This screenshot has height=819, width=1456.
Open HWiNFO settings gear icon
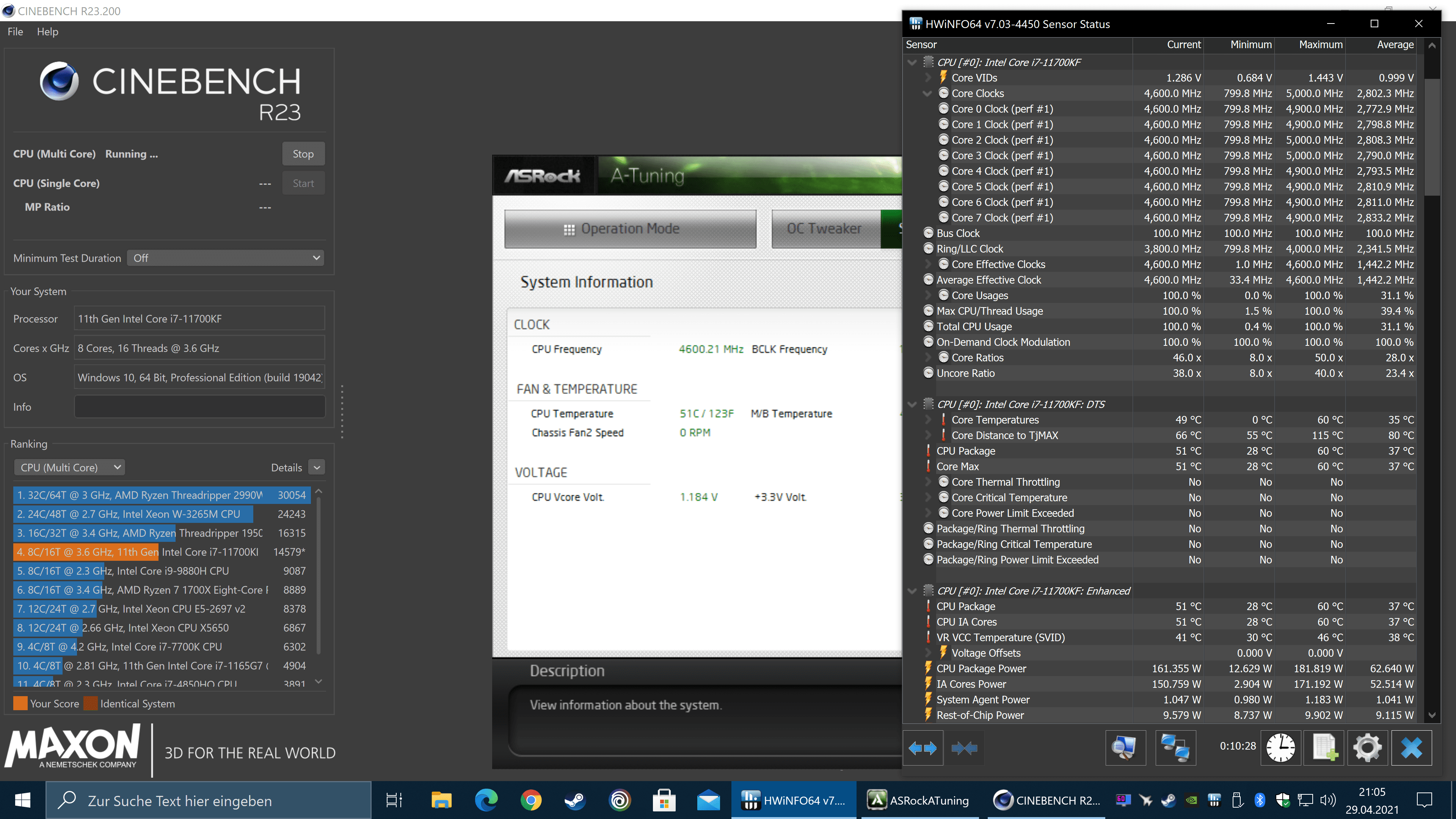1367,748
